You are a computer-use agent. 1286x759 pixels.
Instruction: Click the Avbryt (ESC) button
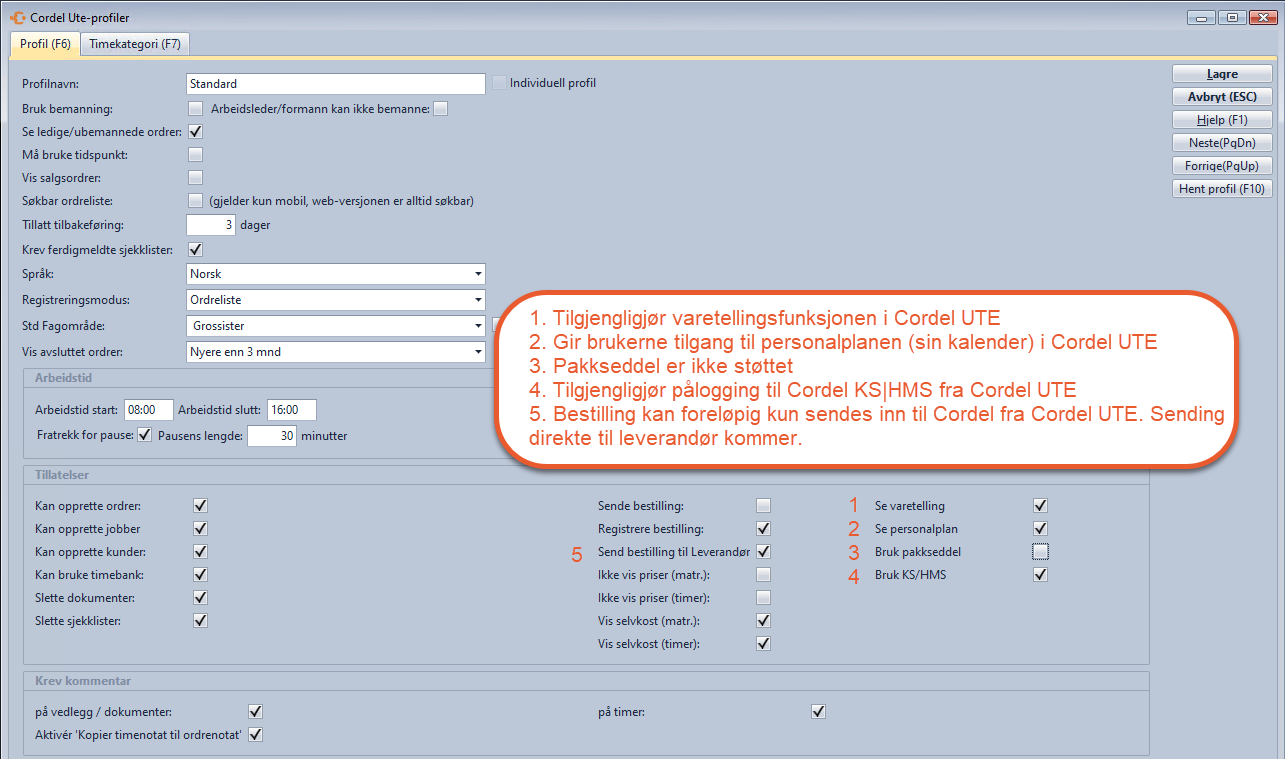click(1222, 97)
